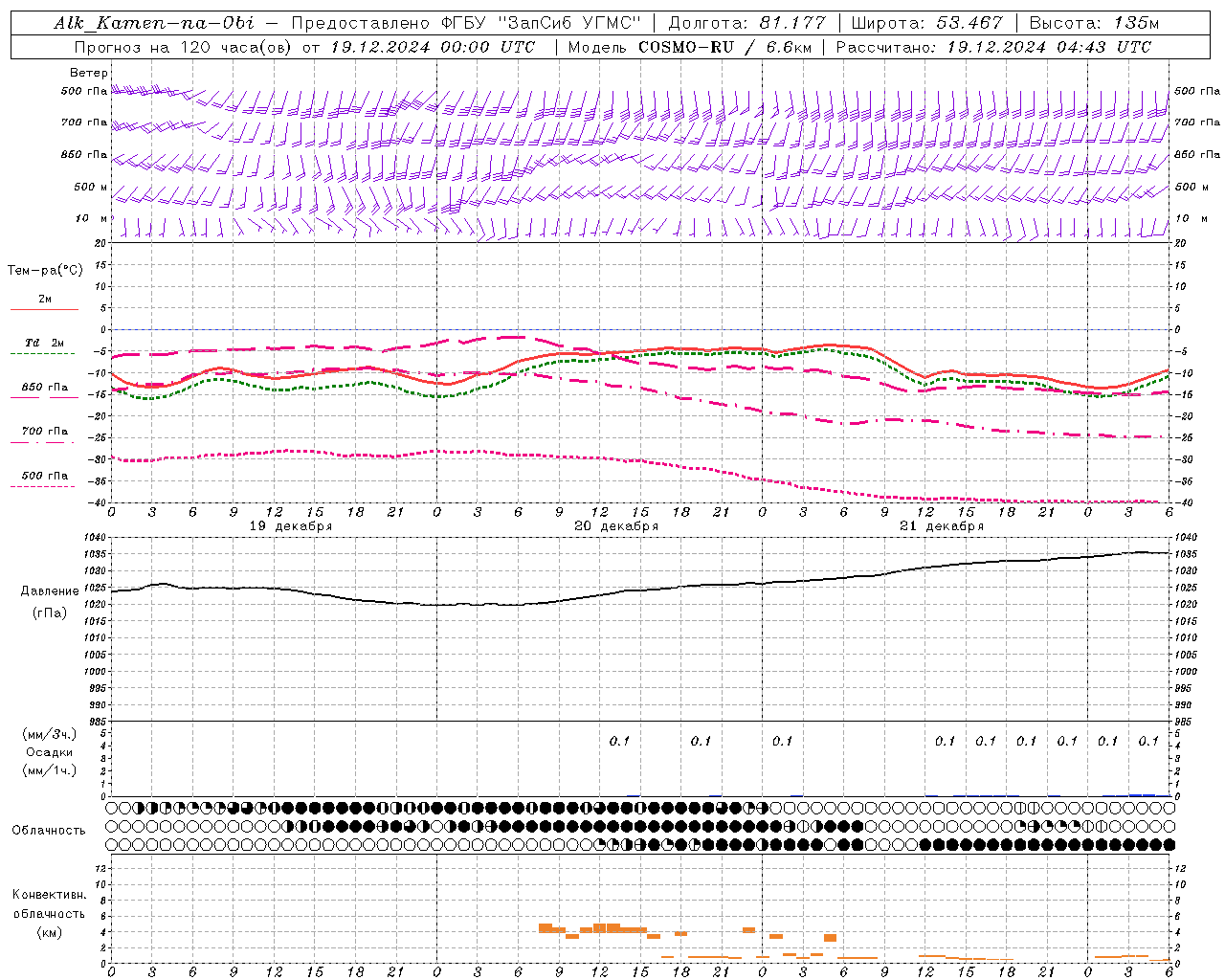Click the Высота: 135м header field
This screenshot has height=980, width=1225.
coord(1093,23)
